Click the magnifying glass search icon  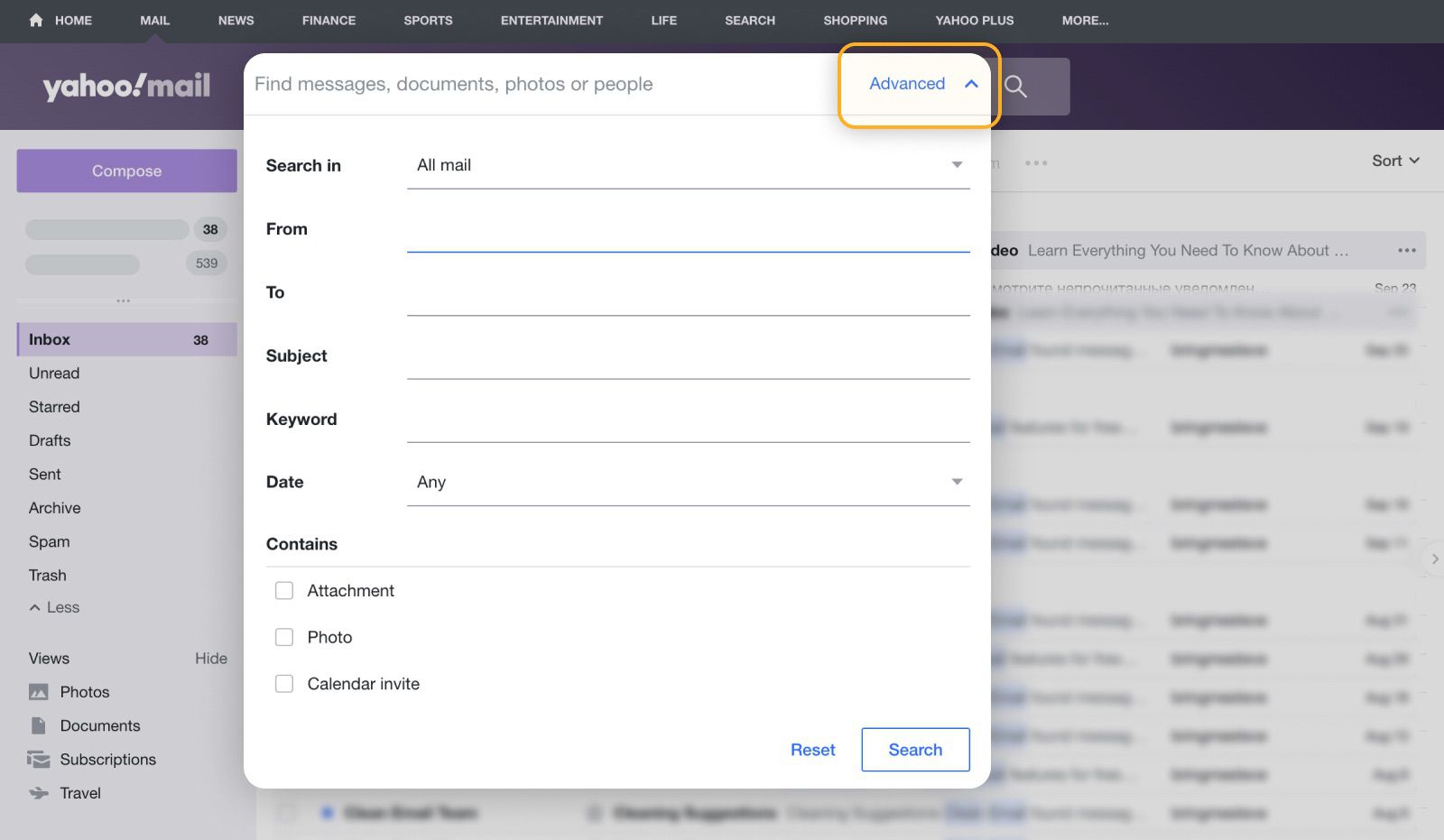click(1015, 86)
